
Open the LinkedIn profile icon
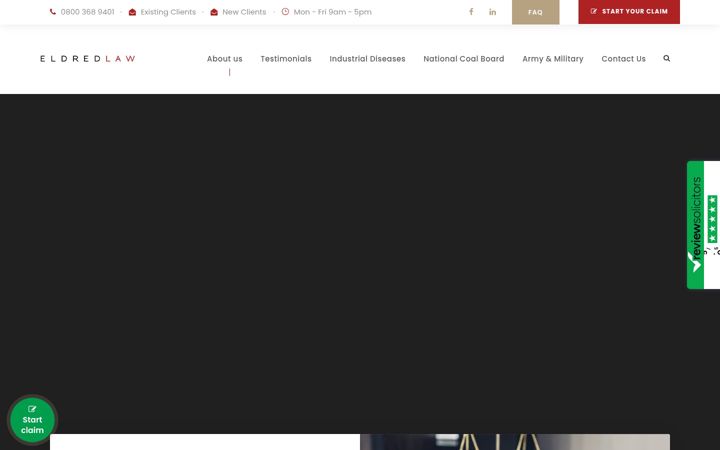click(x=493, y=12)
